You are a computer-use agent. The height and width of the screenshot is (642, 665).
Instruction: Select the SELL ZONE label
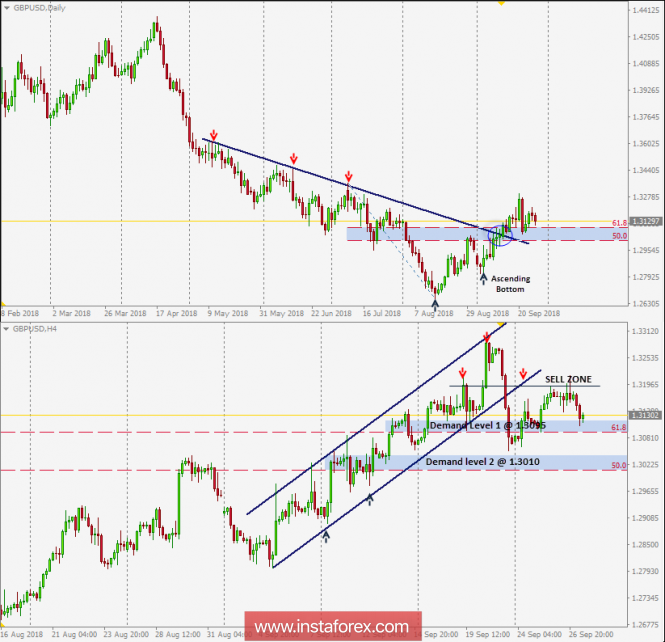pyautogui.click(x=568, y=379)
